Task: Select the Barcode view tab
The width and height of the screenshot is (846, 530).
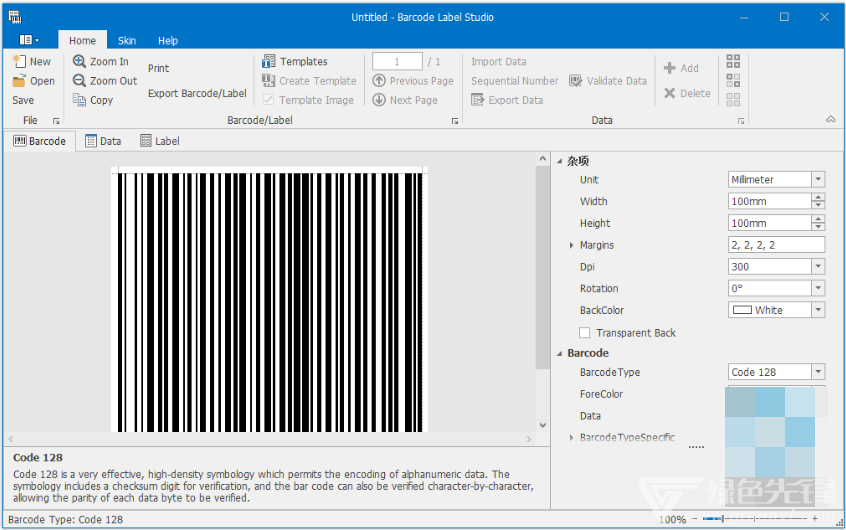Action: [x=39, y=141]
